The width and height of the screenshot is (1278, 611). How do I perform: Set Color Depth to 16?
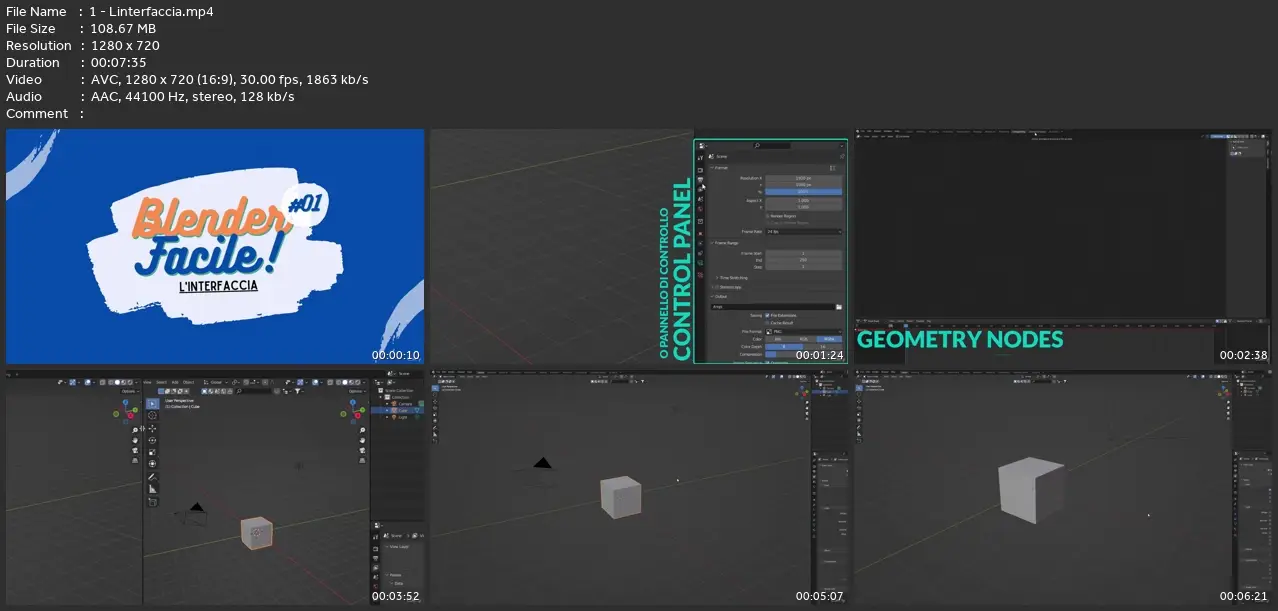(x=823, y=347)
